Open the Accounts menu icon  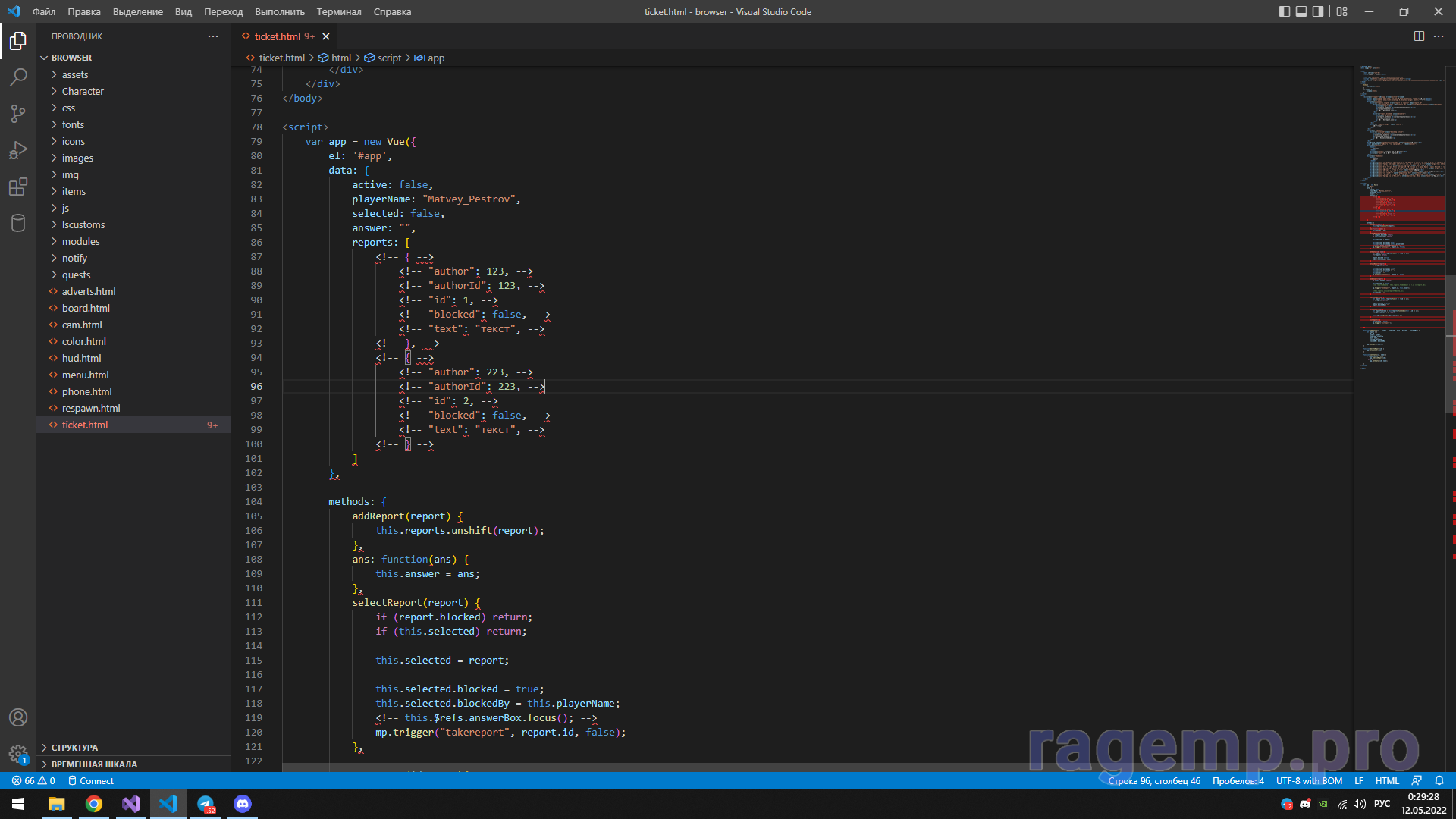coord(18,717)
